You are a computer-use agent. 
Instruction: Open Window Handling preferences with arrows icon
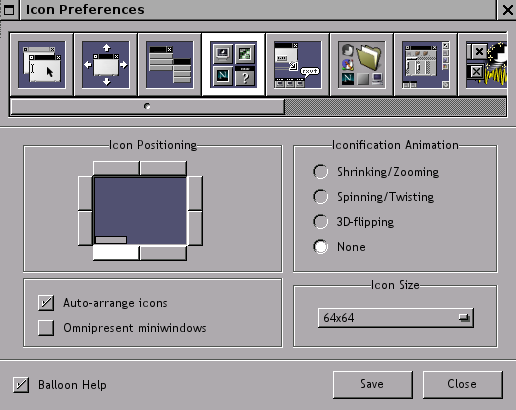[106, 65]
